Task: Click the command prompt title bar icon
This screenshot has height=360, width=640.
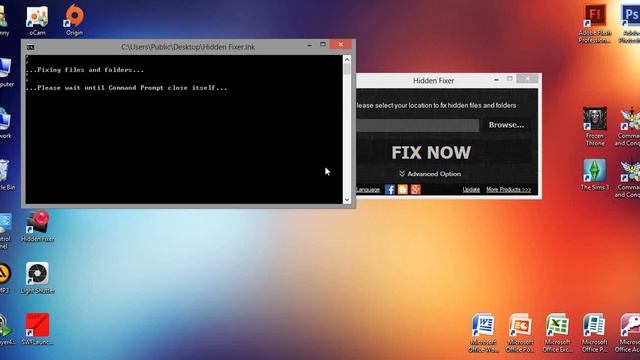Action: click(x=30, y=47)
